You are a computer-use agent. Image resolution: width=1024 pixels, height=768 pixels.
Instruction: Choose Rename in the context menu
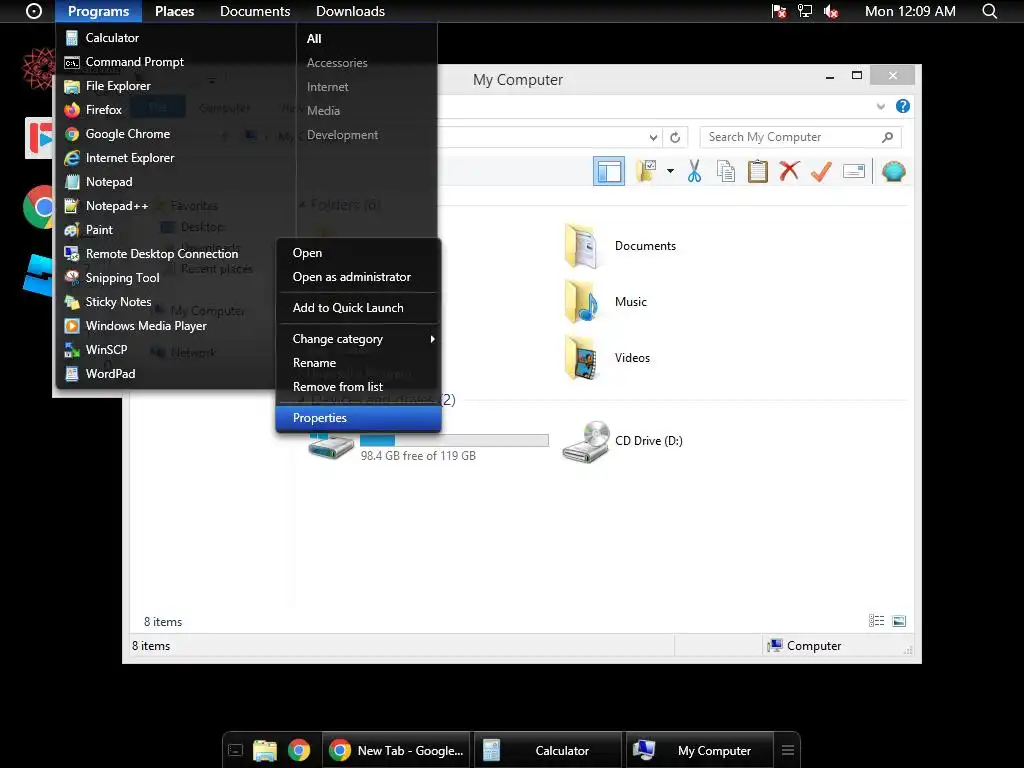pos(359,363)
